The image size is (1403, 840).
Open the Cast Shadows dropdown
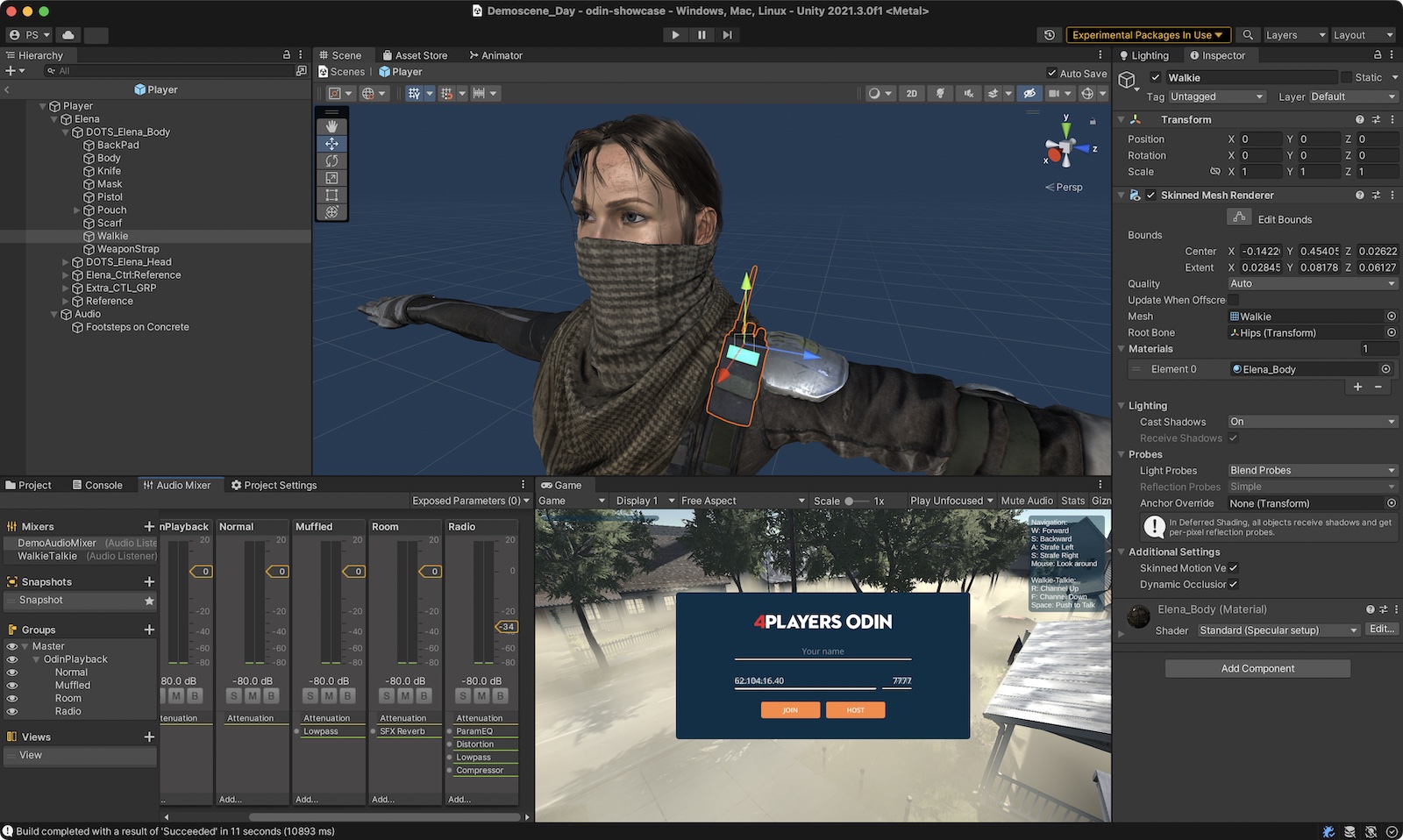point(1312,422)
